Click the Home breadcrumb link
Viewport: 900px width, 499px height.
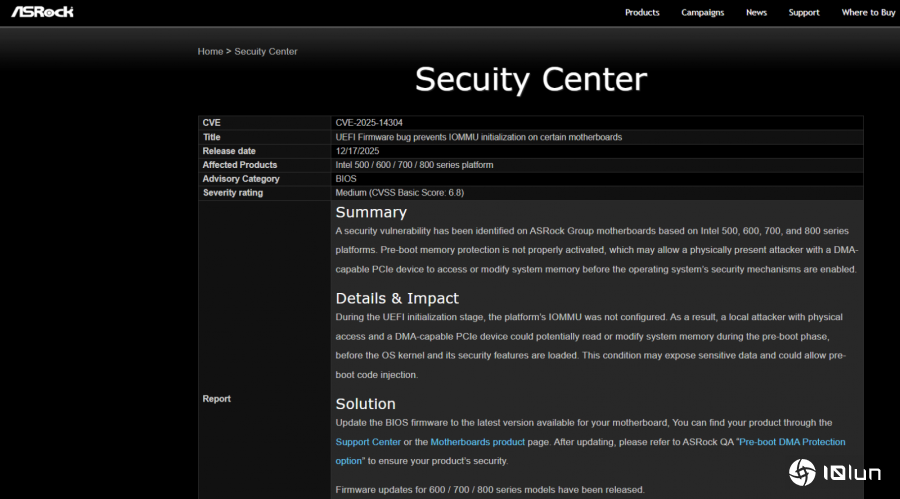[210, 51]
